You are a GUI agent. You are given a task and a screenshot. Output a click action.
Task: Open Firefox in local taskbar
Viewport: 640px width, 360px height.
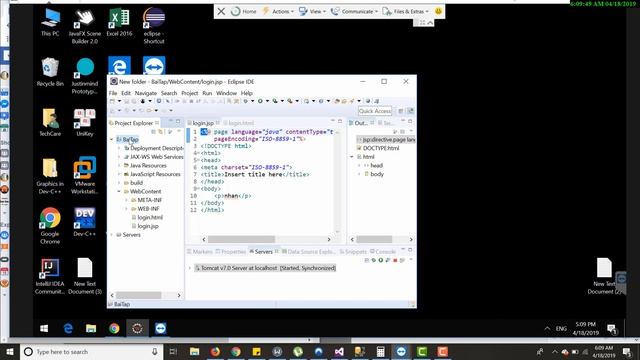pyautogui.click(x=215, y=351)
